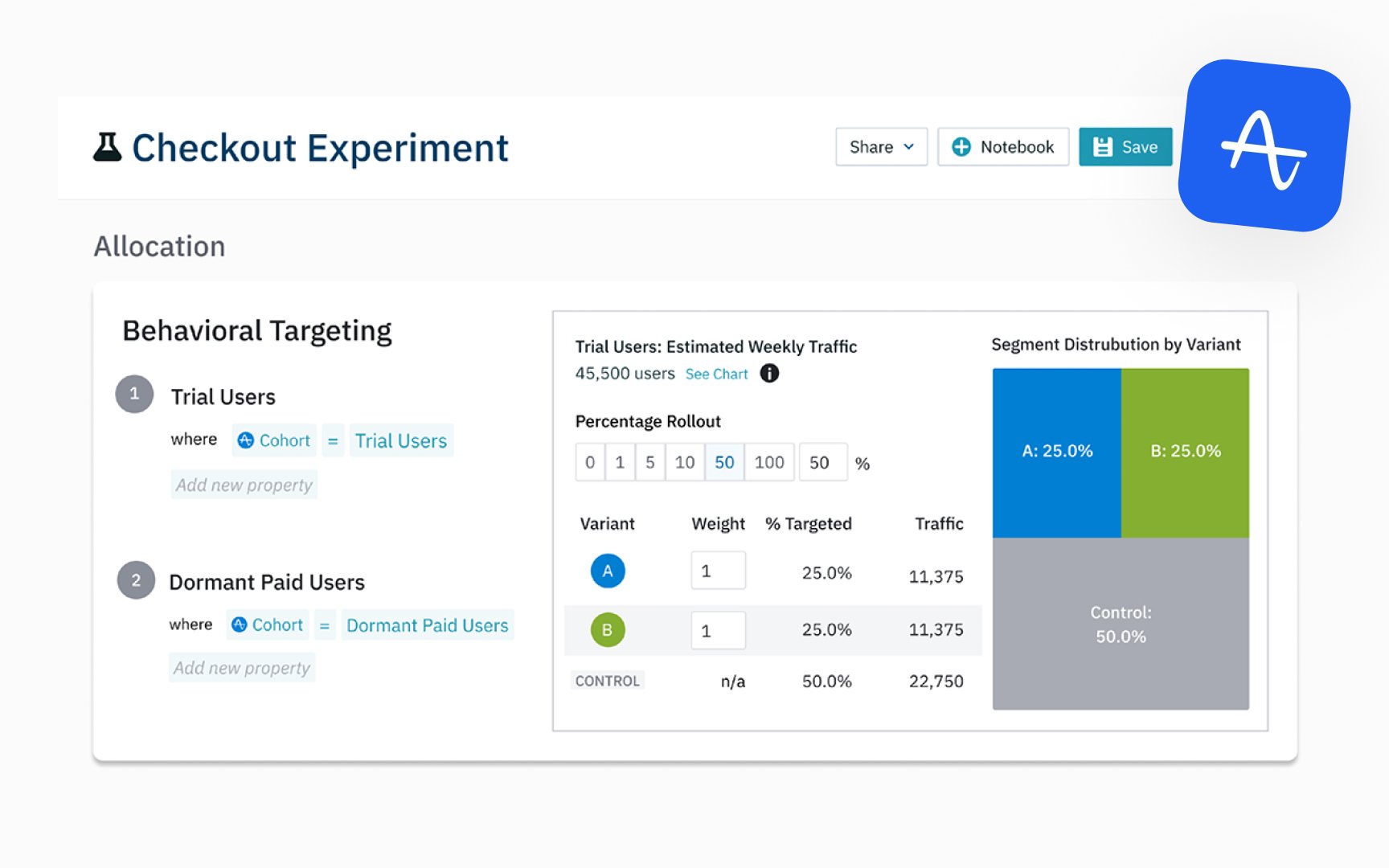Open the See Chart link
This screenshot has height=868, width=1389.
pos(716,374)
